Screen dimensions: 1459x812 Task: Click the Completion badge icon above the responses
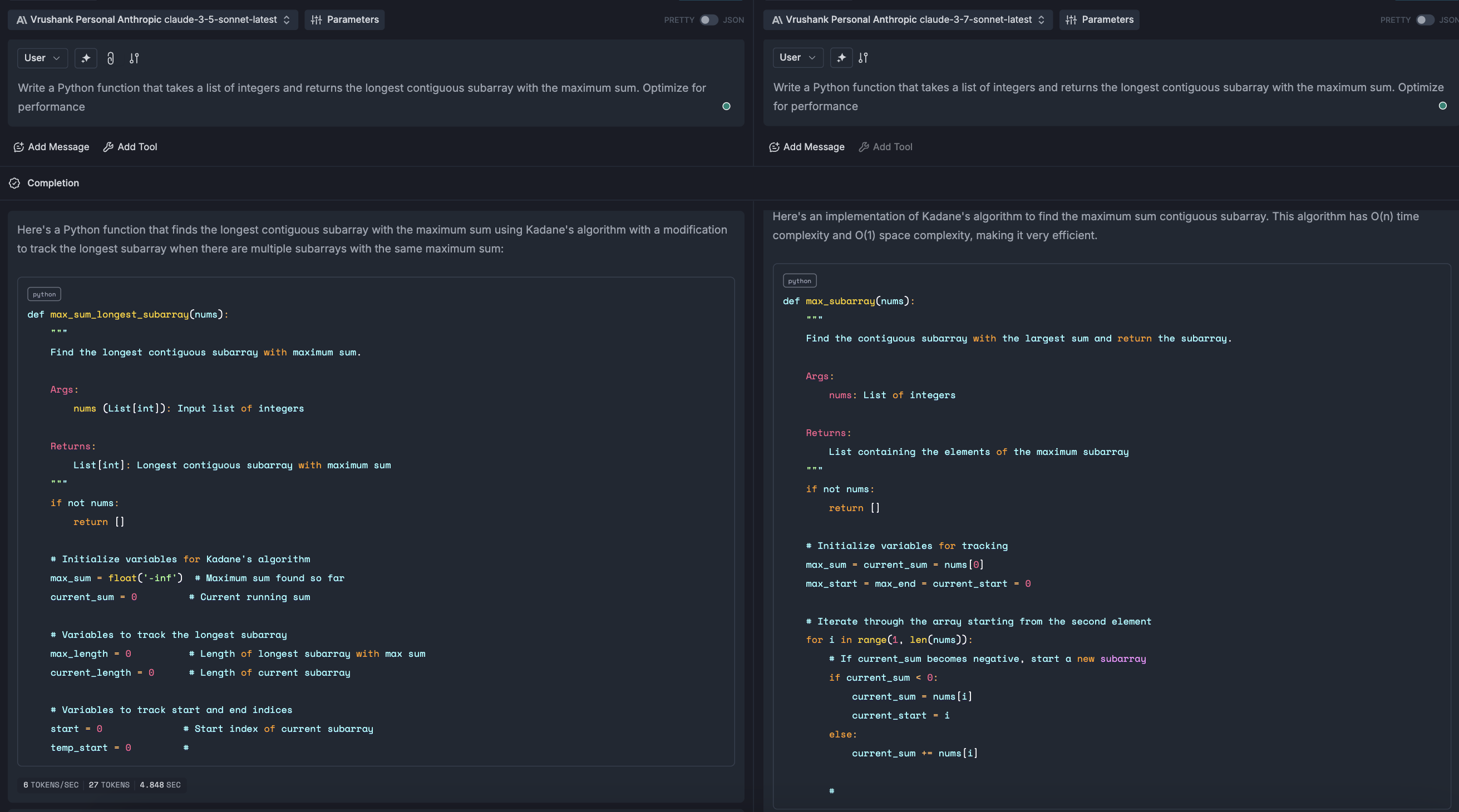coord(14,183)
